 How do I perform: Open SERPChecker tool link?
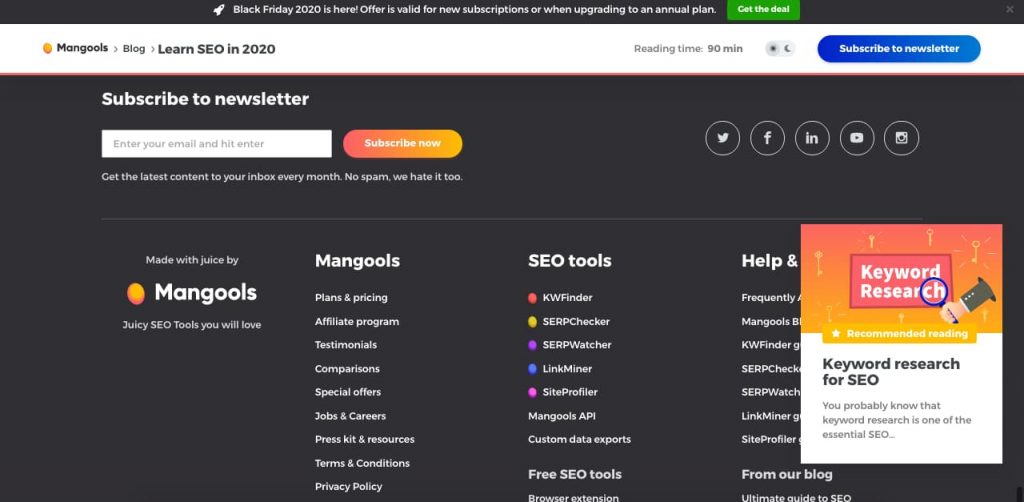[x=576, y=322]
